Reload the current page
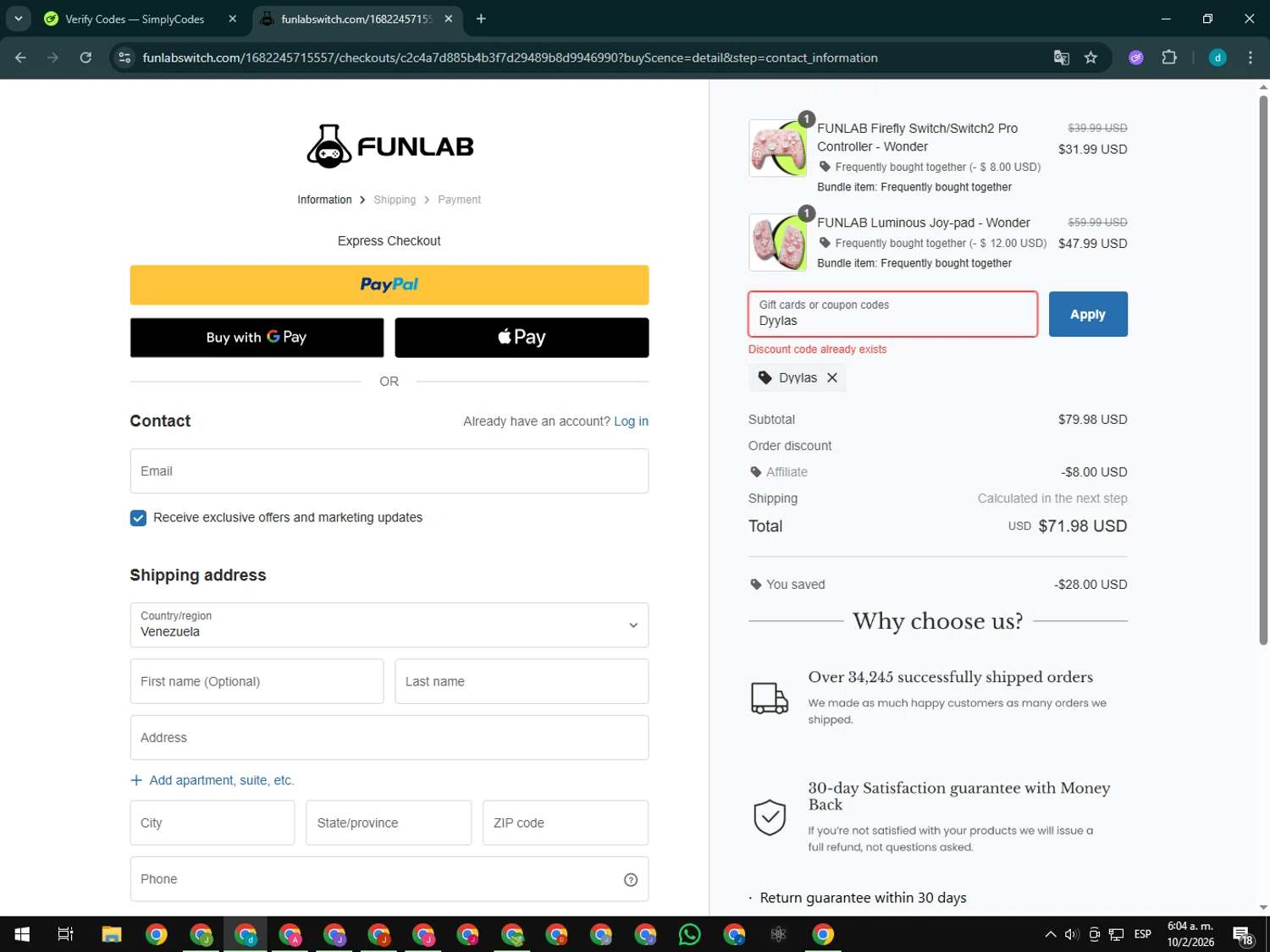This screenshot has width=1270, height=952. point(86,58)
